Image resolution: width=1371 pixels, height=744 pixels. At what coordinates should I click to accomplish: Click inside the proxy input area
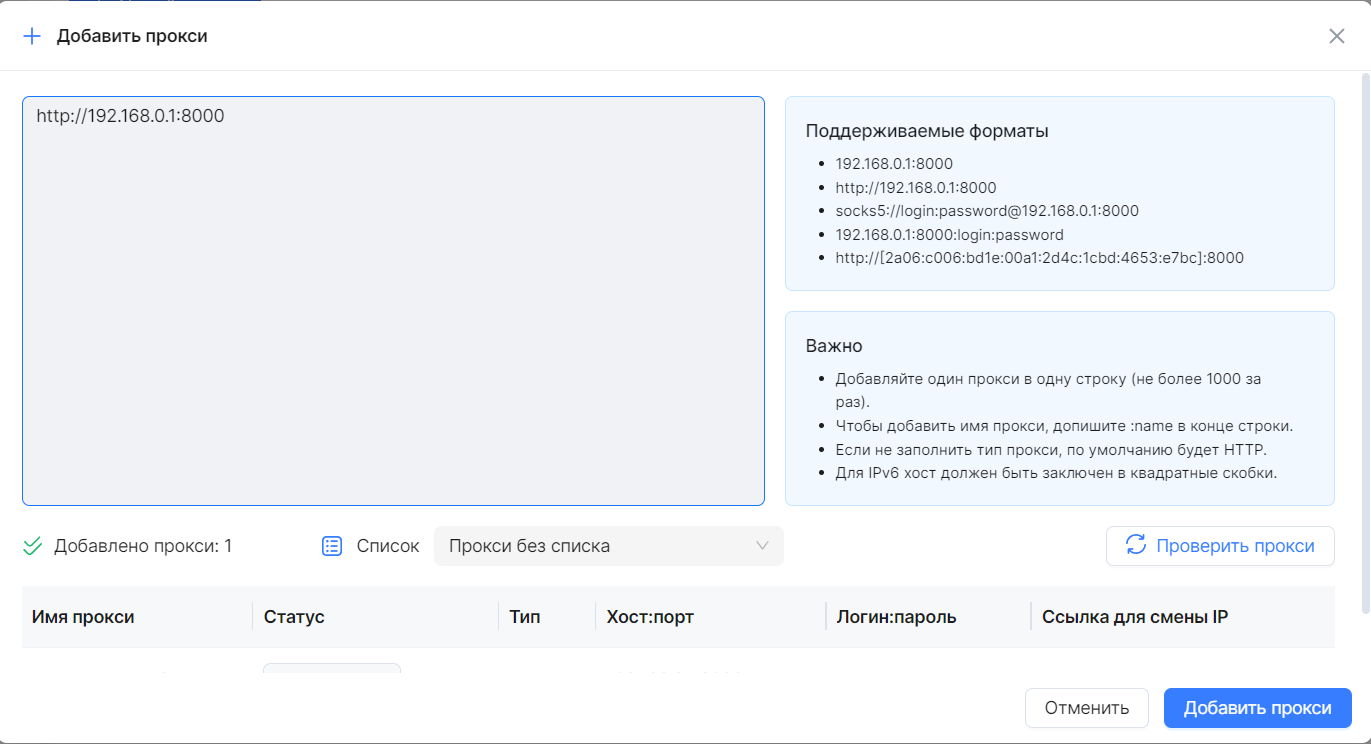(x=393, y=300)
